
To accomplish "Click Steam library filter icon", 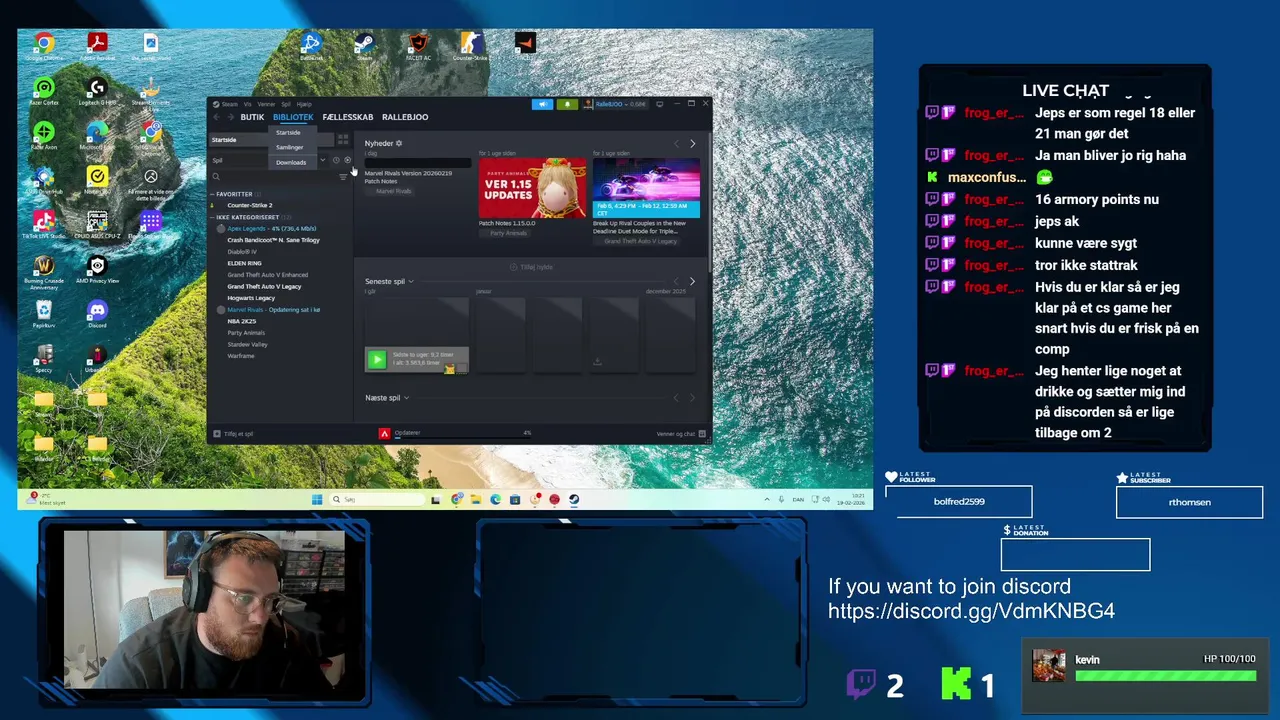I will [343, 177].
